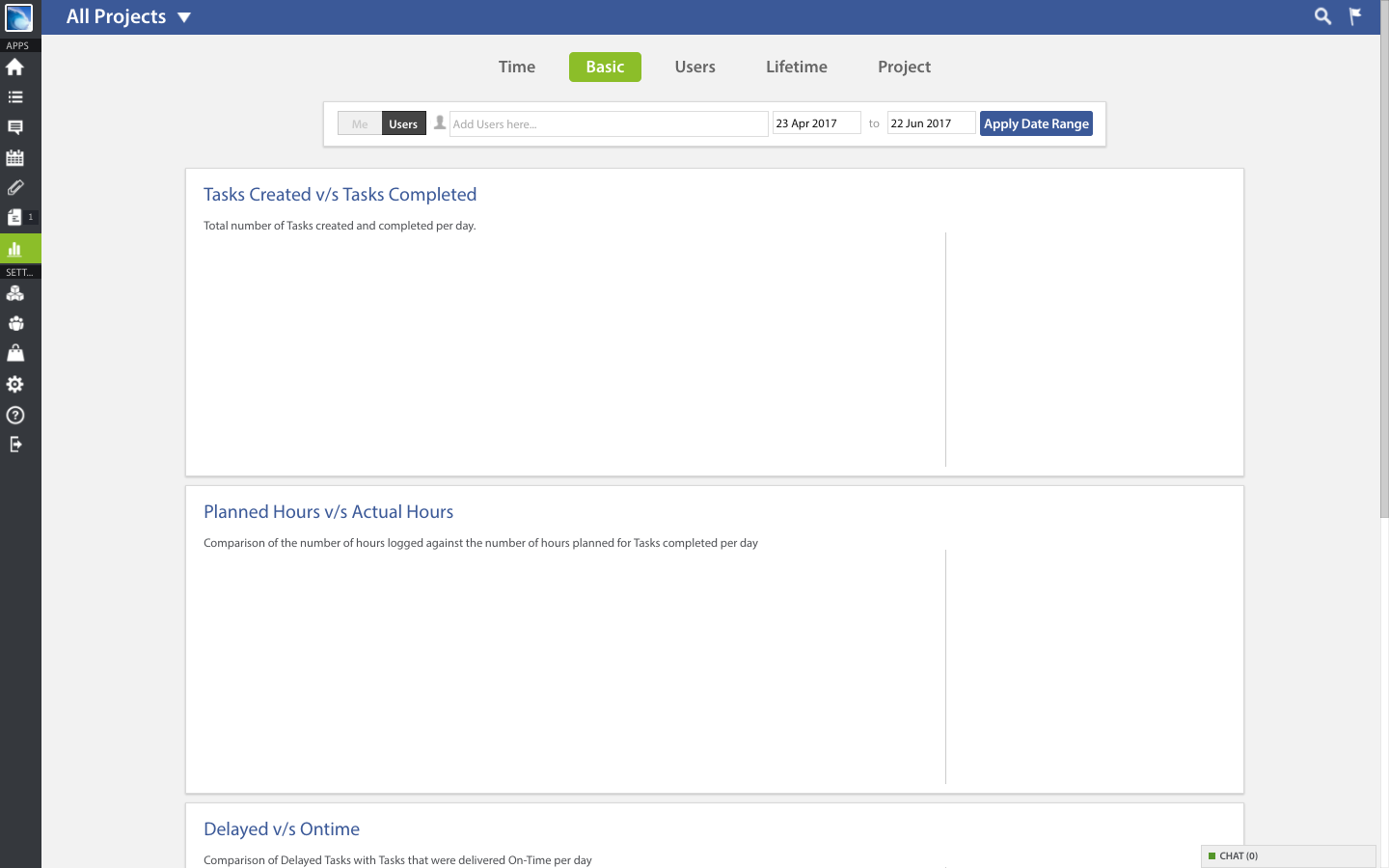Click Tasks Created v/s Tasks Completed heading
The height and width of the screenshot is (868, 1389).
pyautogui.click(x=340, y=195)
